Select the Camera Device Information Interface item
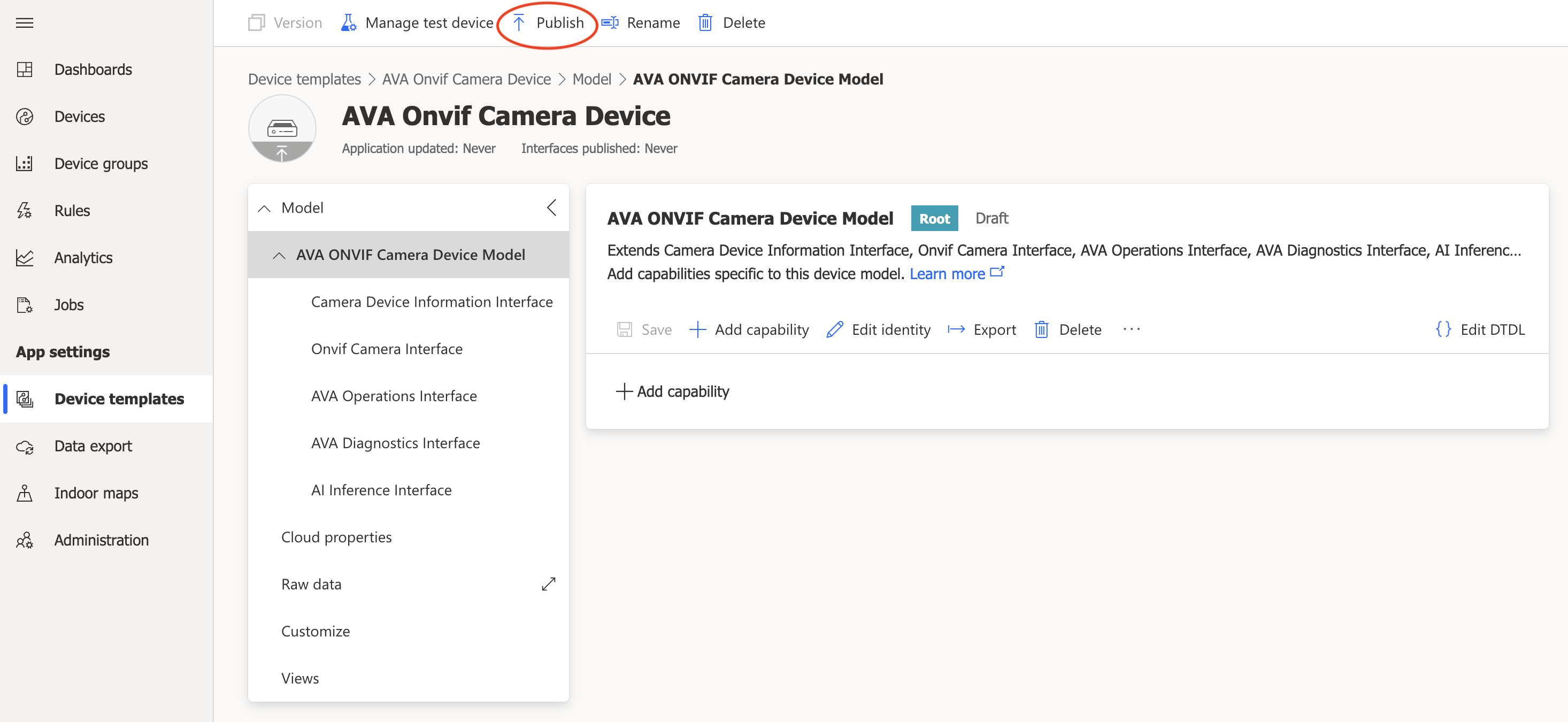 click(432, 301)
